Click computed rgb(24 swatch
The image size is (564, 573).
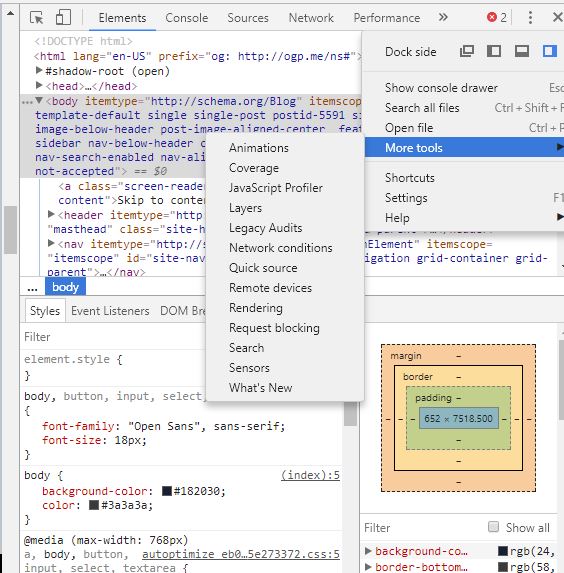point(503,551)
